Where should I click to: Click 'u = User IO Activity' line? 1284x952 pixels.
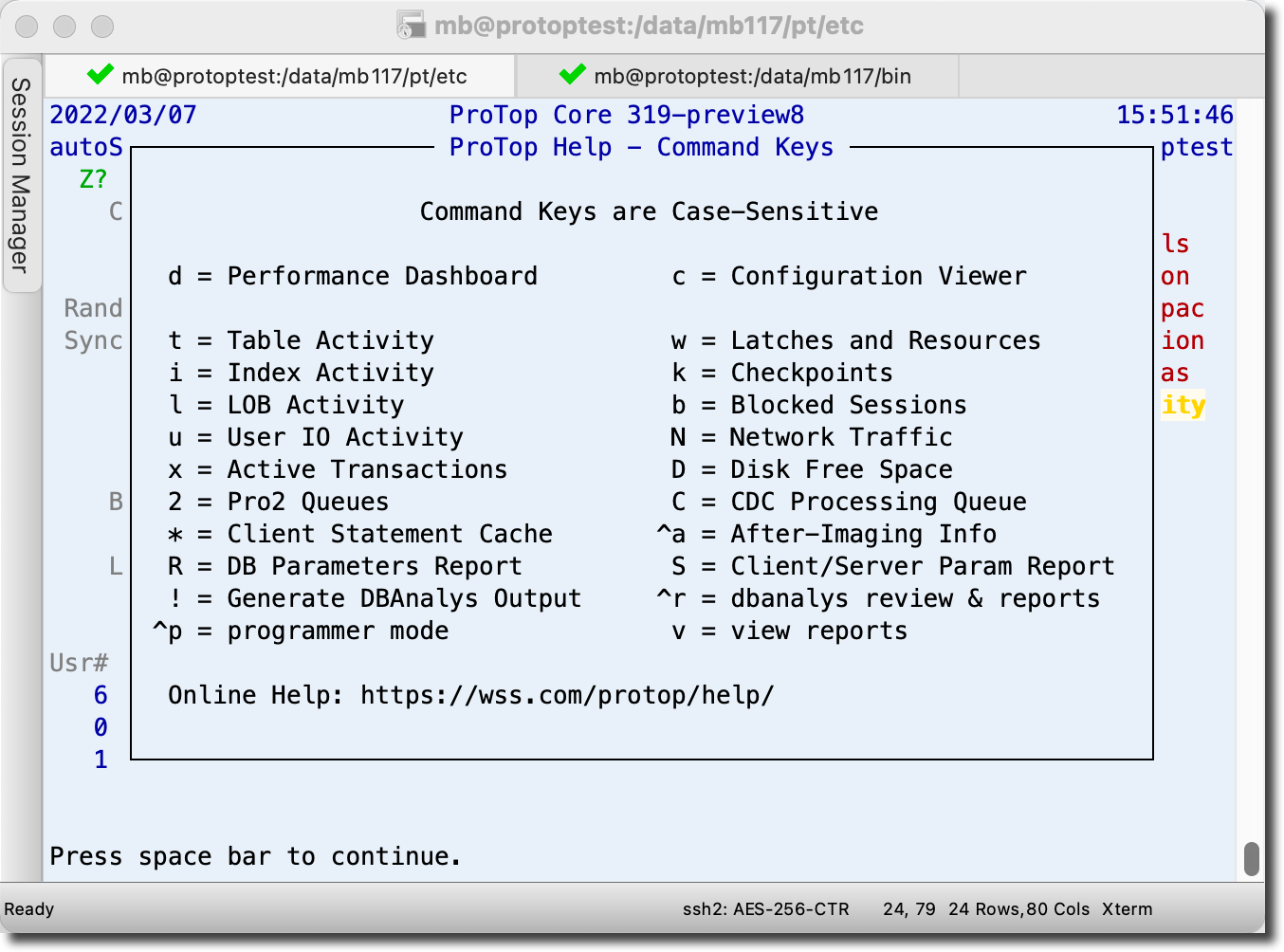coord(316,438)
